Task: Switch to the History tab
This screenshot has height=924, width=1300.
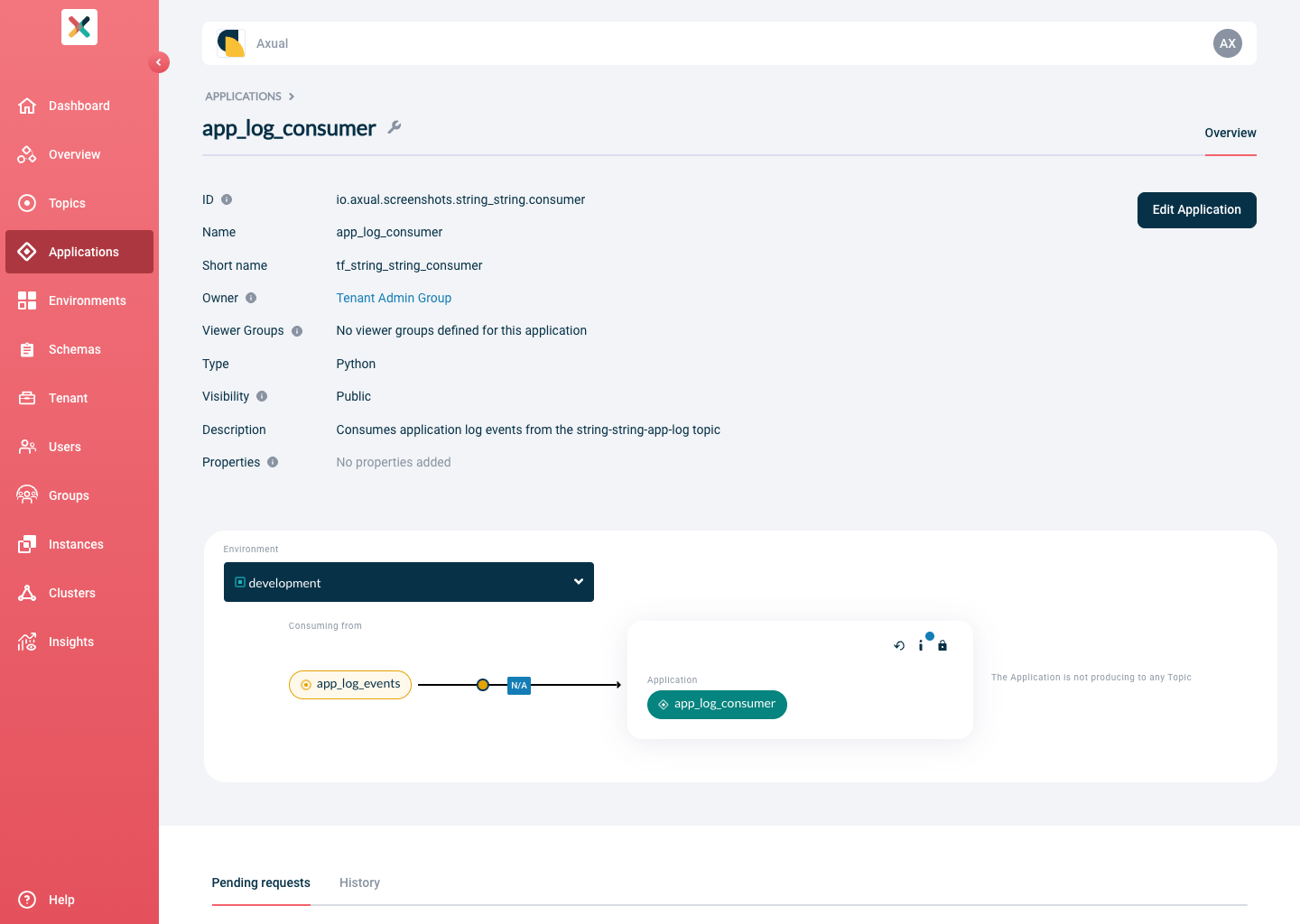Action: pos(359,882)
